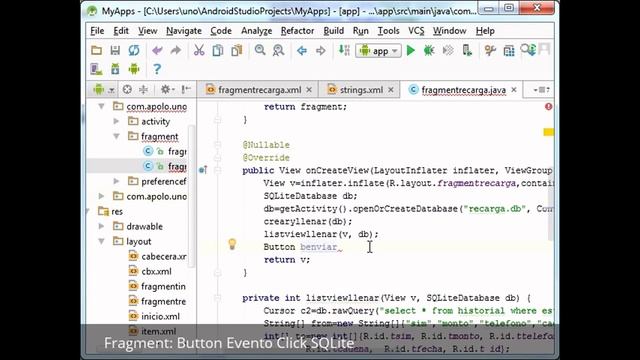640x360 pixels.
Task: Run the app with green play icon
Action: coord(411,51)
